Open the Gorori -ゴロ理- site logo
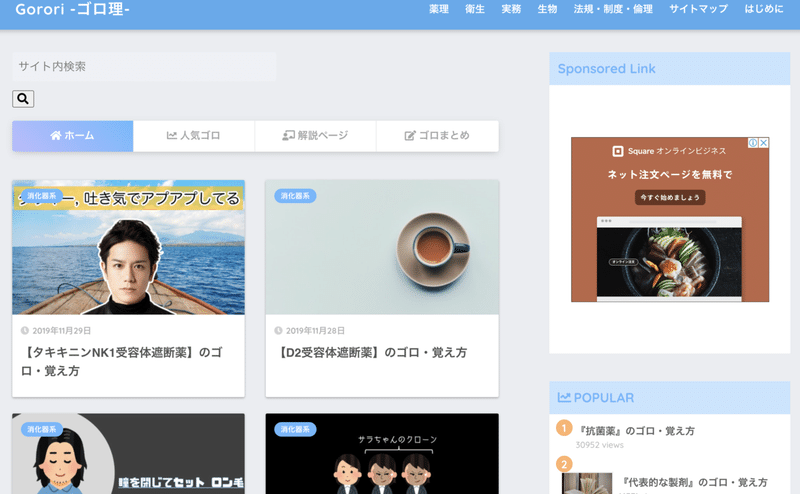The width and height of the screenshot is (800, 494). tap(72, 9)
